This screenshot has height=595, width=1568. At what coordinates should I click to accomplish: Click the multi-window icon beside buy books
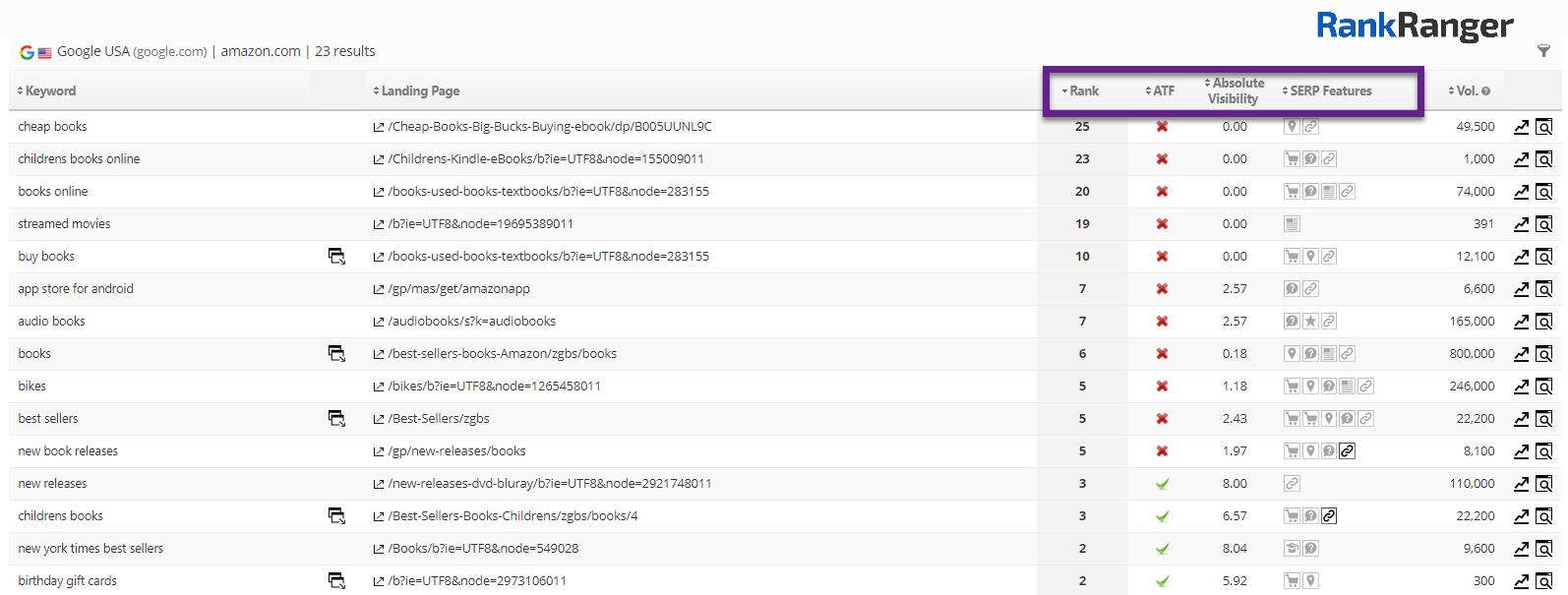click(x=336, y=257)
